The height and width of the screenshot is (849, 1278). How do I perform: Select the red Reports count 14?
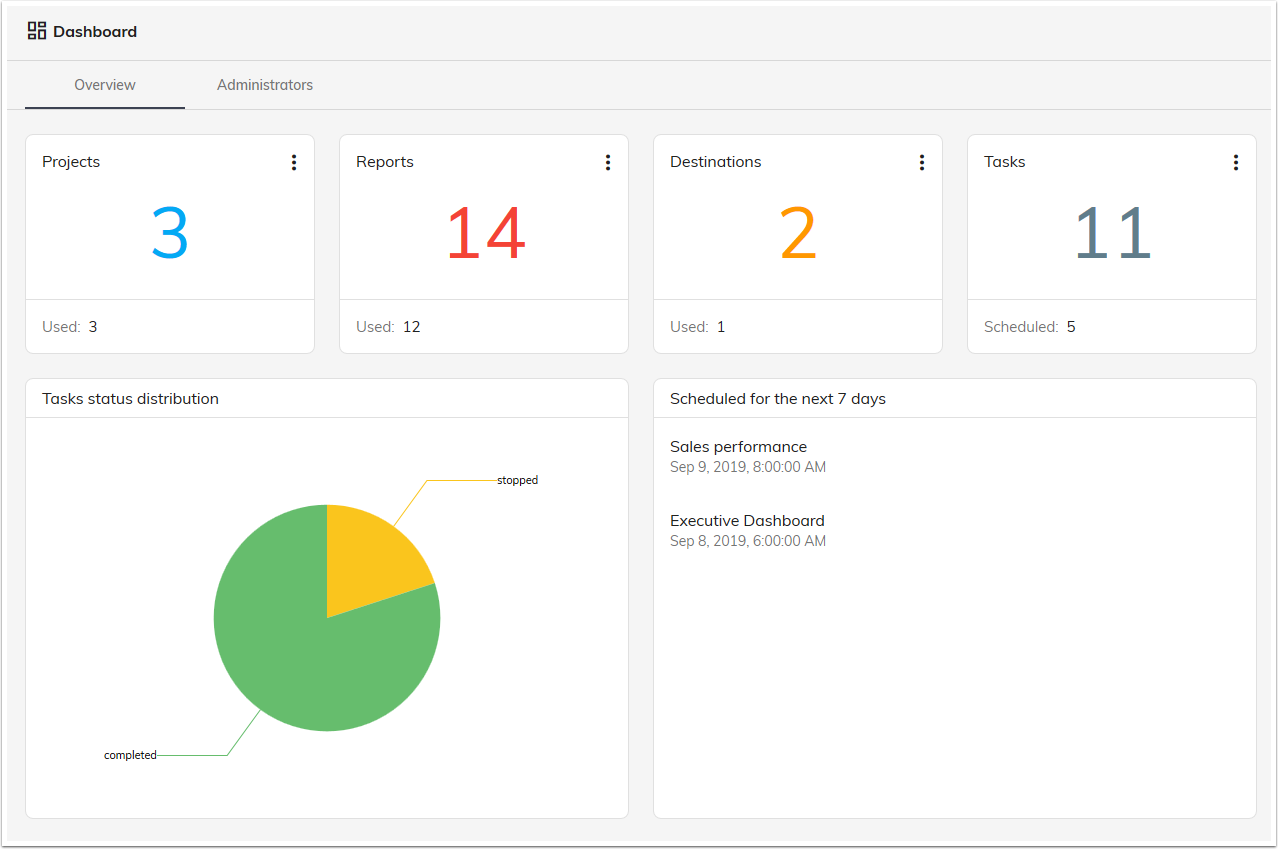pyautogui.click(x=484, y=232)
